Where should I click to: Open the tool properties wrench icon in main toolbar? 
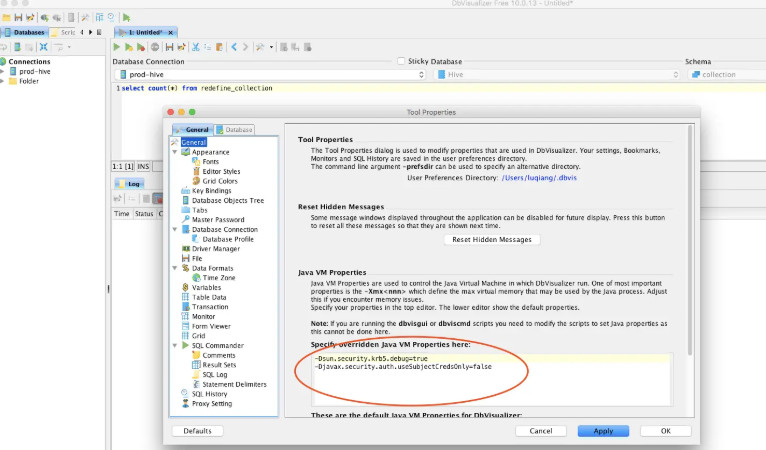tap(85, 18)
